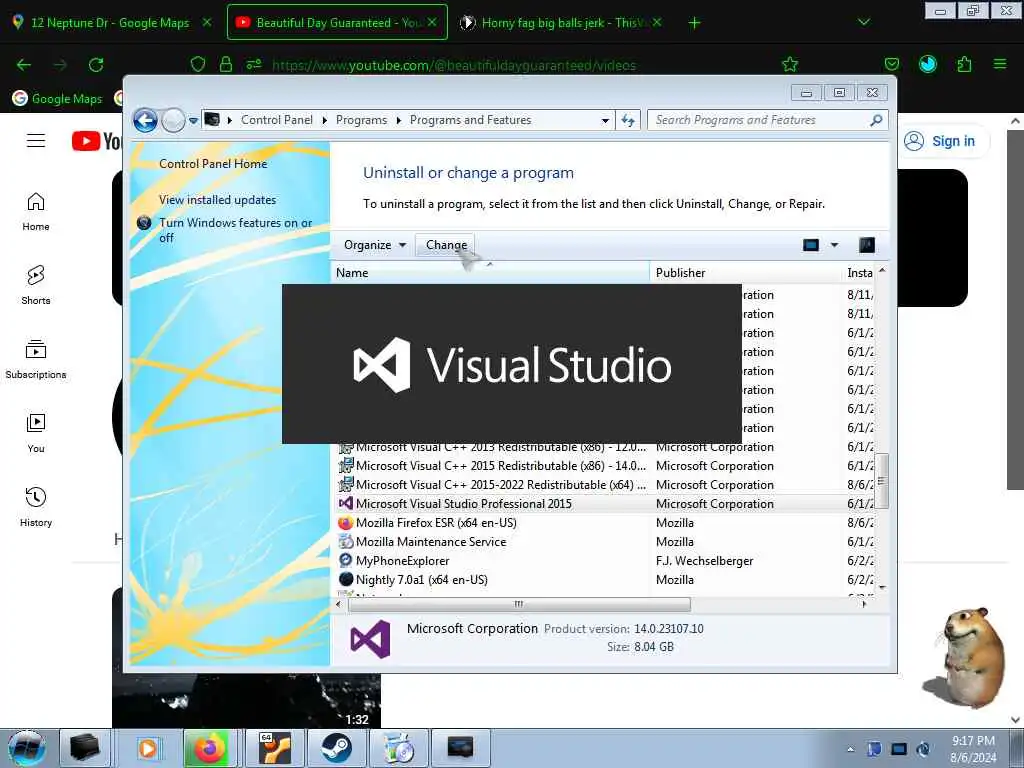Viewport: 1024px width, 768px height.
Task: Open the YouTube guide hamburger menu
Action: pyautogui.click(x=36, y=140)
